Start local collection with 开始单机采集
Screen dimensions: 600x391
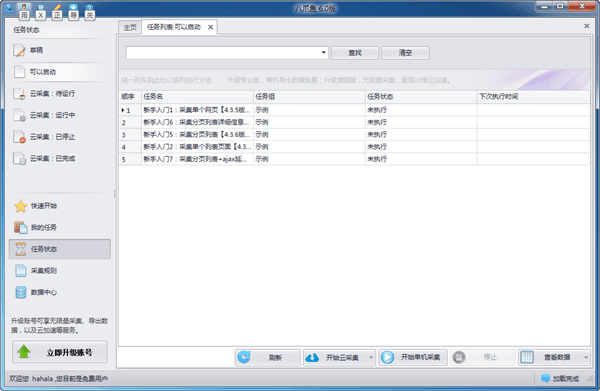click(x=413, y=357)
